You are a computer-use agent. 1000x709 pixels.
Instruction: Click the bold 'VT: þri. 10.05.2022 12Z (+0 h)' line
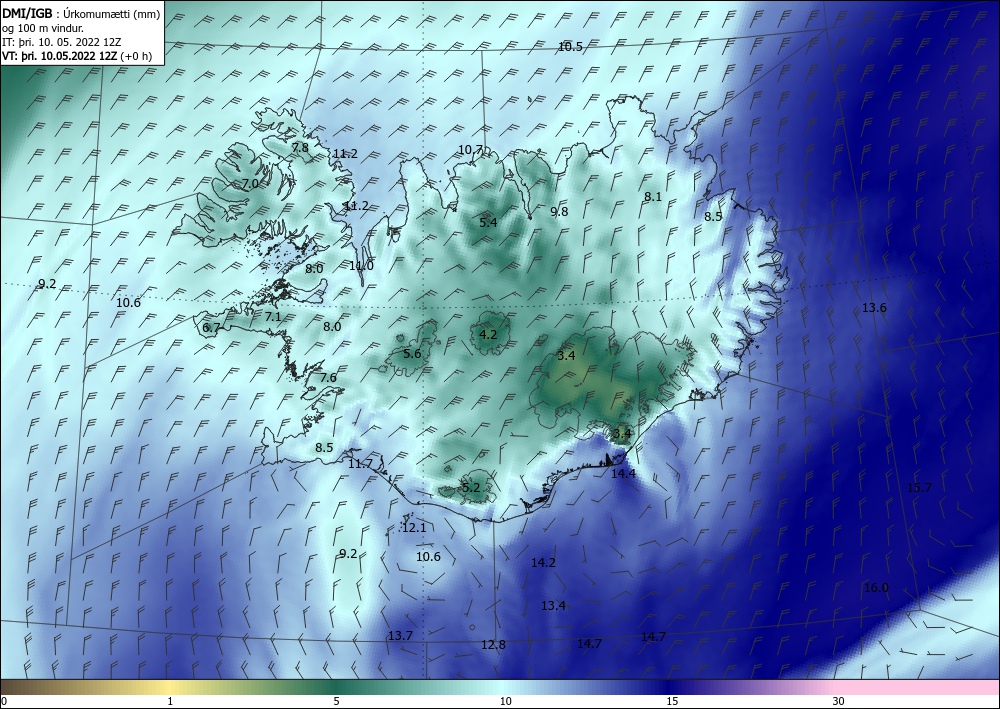point(77,55)
